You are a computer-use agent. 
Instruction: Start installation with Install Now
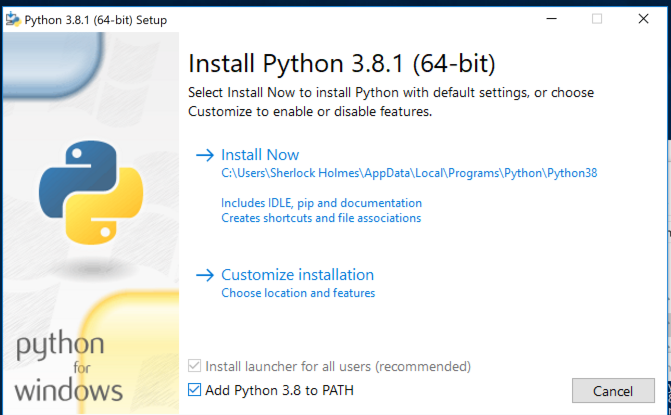pyautogui.click(x=260, y=155)
